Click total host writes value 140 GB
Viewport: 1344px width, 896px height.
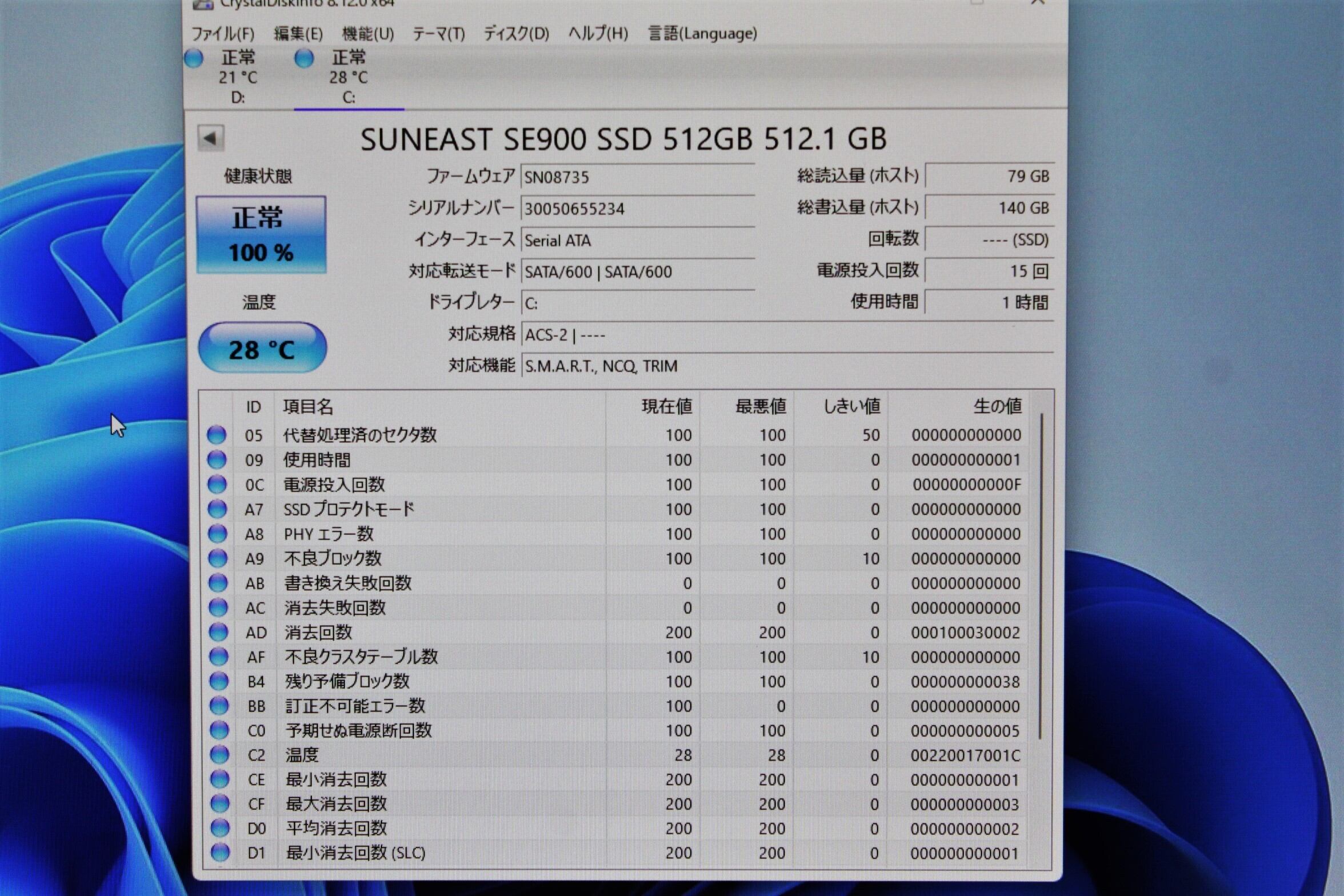tap(989, 207)
